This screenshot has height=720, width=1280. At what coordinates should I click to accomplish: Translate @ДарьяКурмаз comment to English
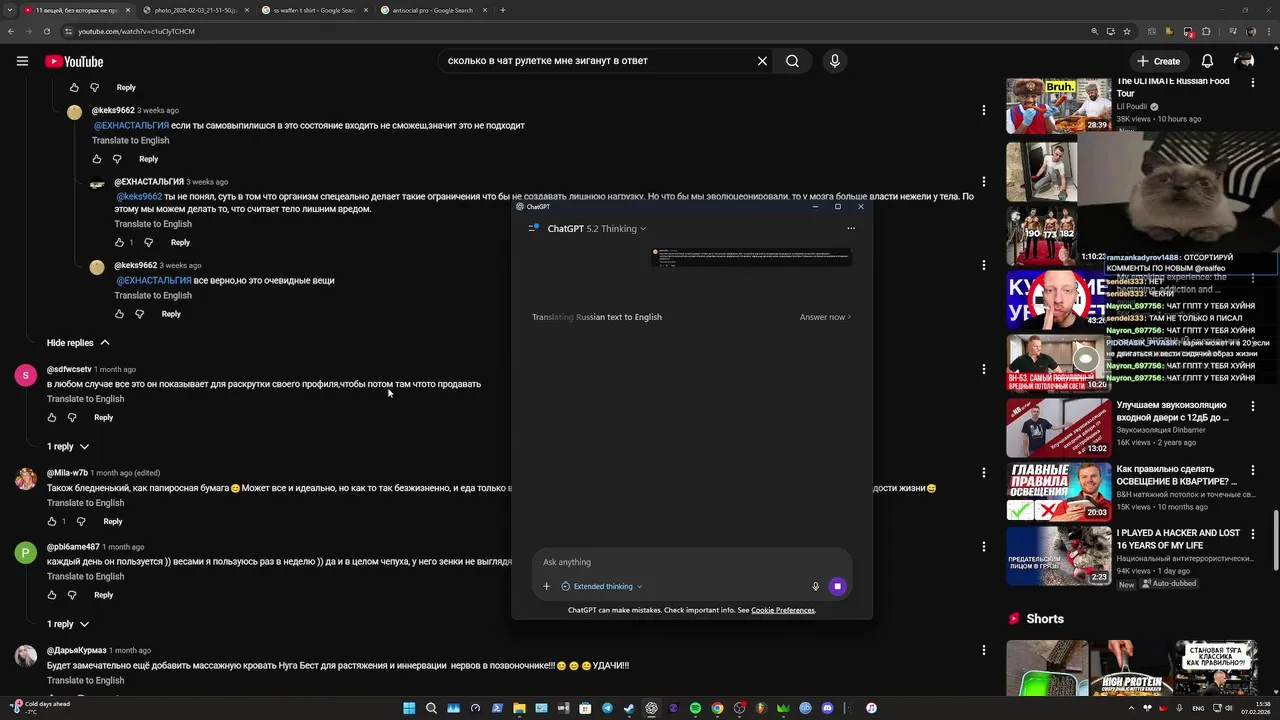tap(85, 681)
